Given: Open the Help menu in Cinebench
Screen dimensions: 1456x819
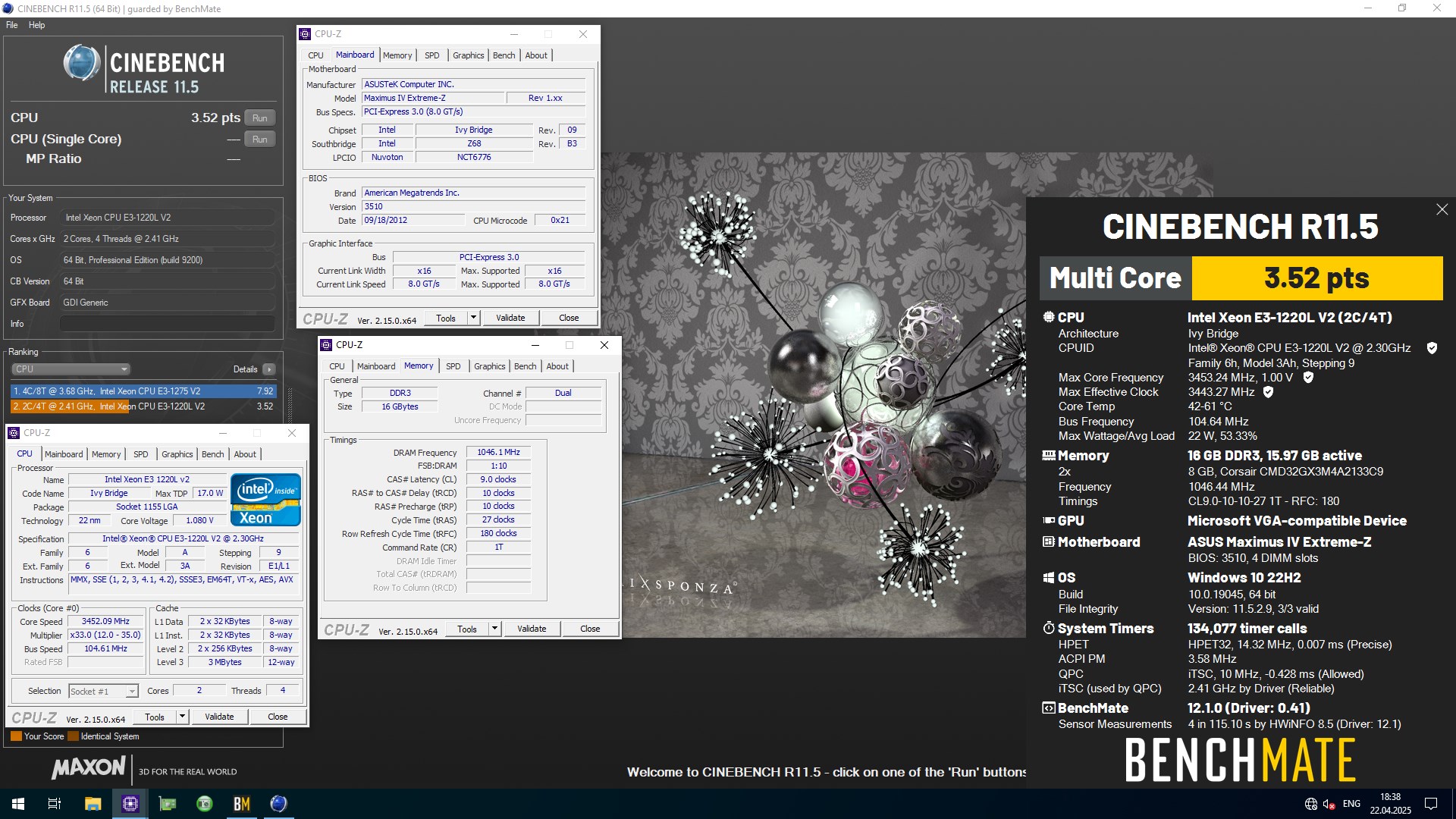Looking at the screenshot, I should [x=37, y=25].
